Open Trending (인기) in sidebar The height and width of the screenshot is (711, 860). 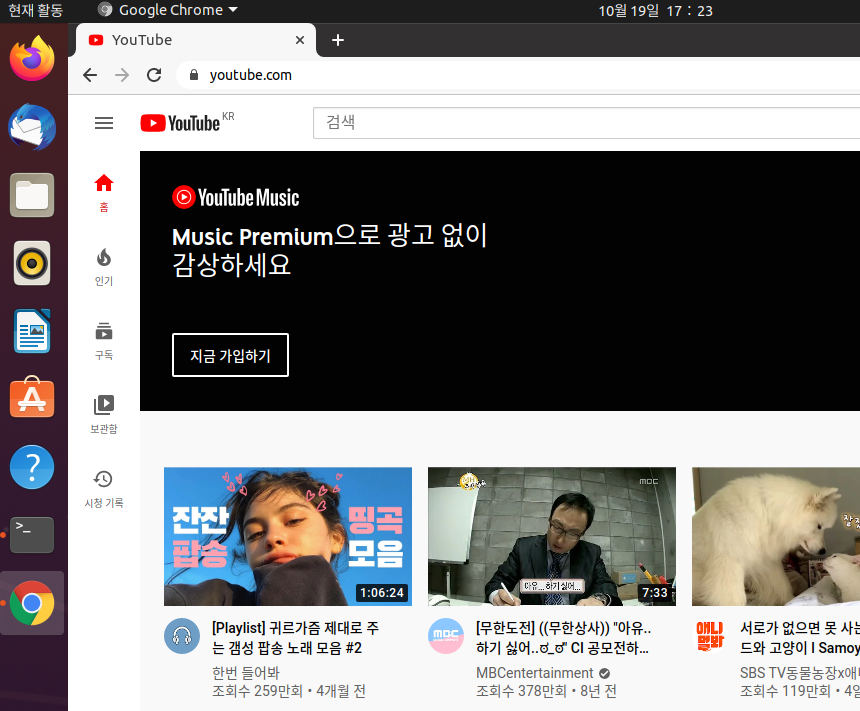pos(104,267)
